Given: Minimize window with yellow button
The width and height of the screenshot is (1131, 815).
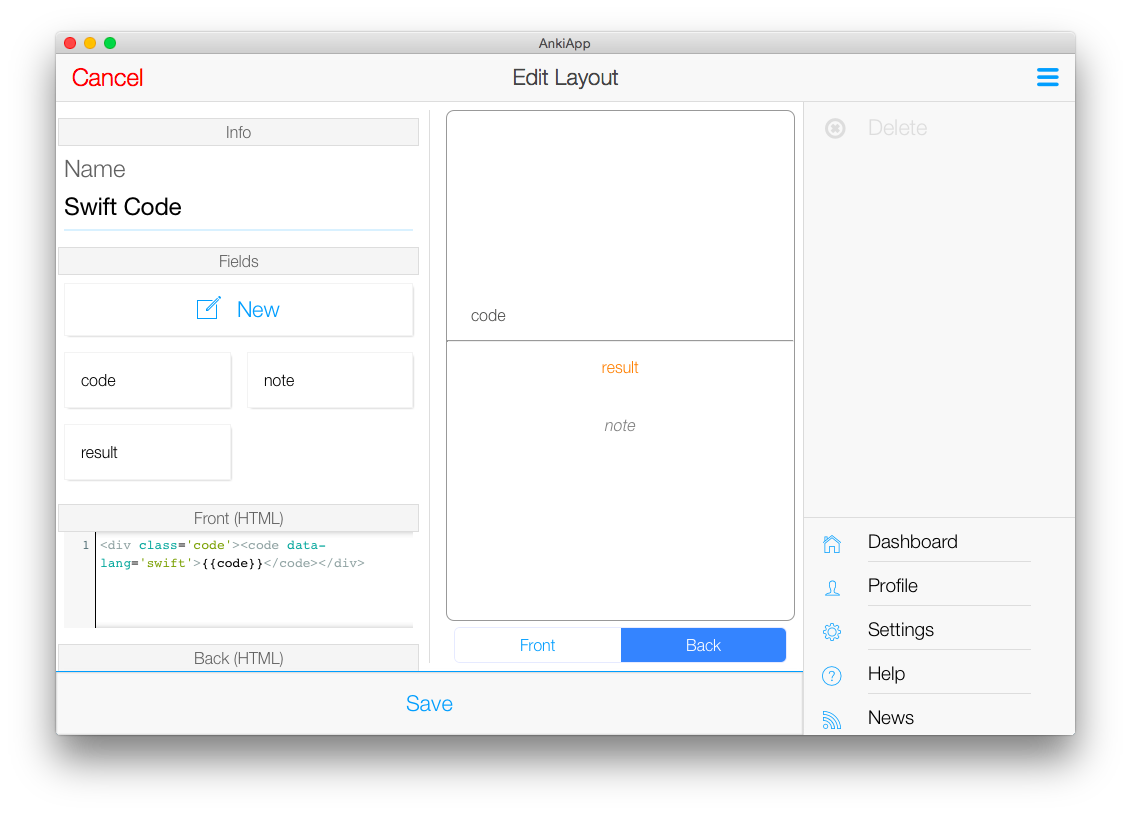Looking at the screenshot, I should [90, 43].
